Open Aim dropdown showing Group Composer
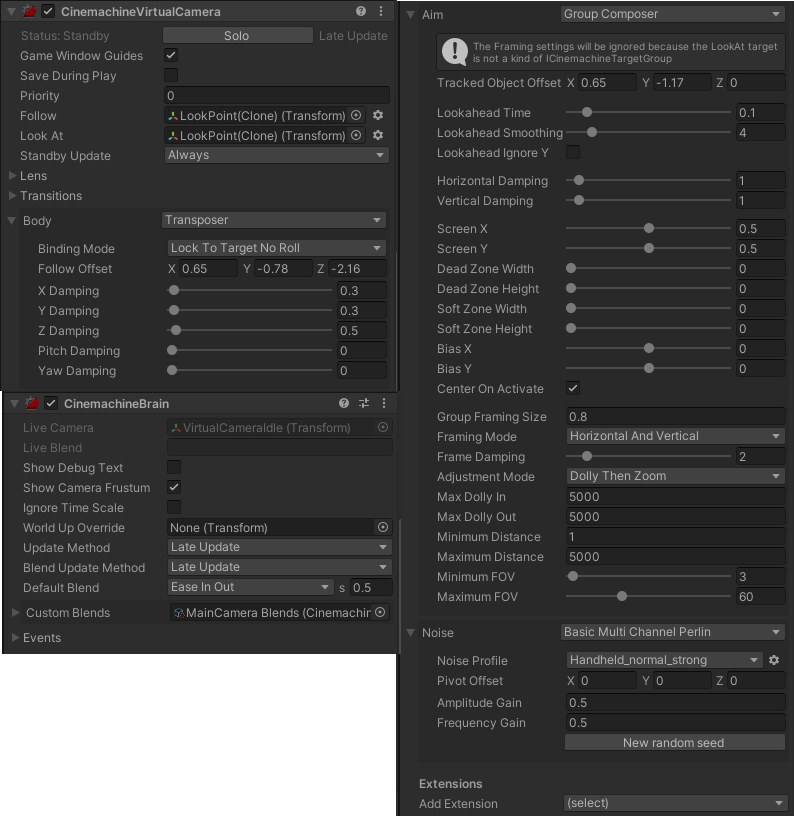The image size is (794, 816). (673, 14)
